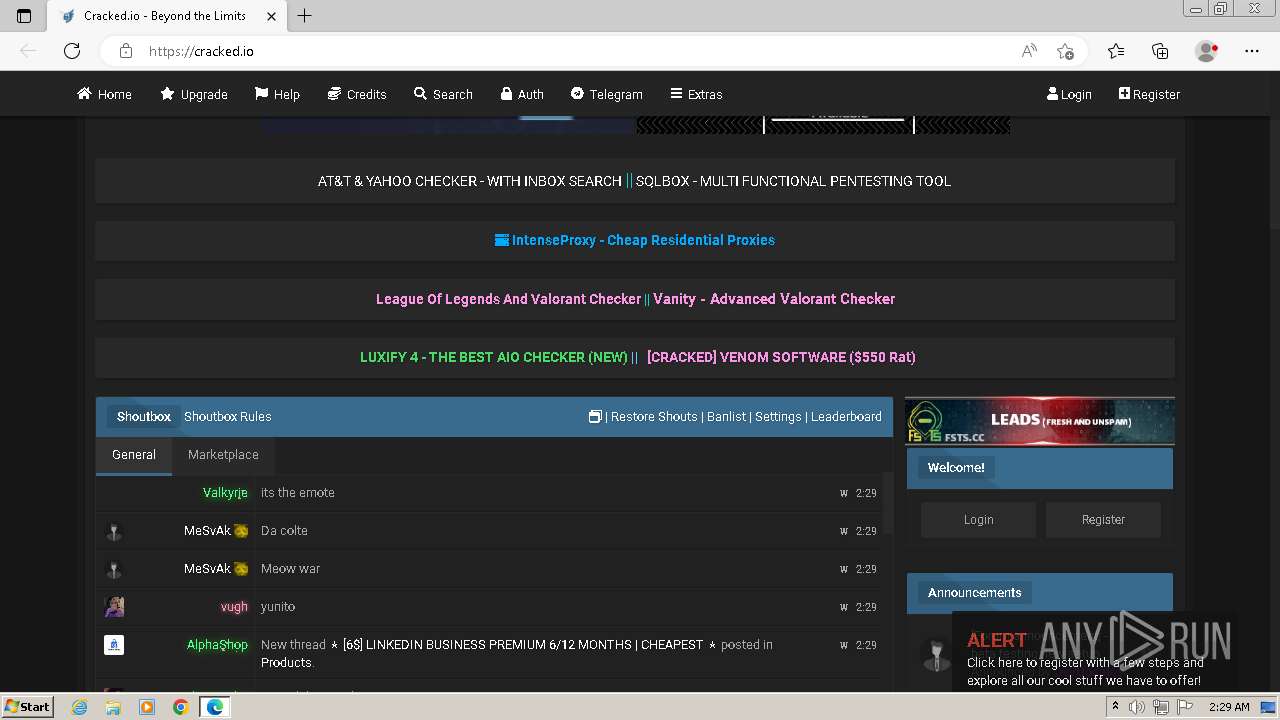Open the tray volume speaker icon
Image resolution: width=1280 pixels, height=720 pixels.
coord(1137,707)
